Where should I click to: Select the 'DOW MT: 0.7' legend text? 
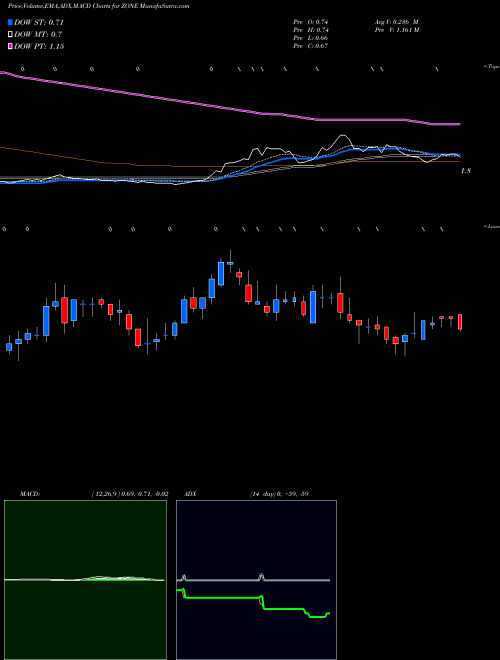click(x=38, y=34)
